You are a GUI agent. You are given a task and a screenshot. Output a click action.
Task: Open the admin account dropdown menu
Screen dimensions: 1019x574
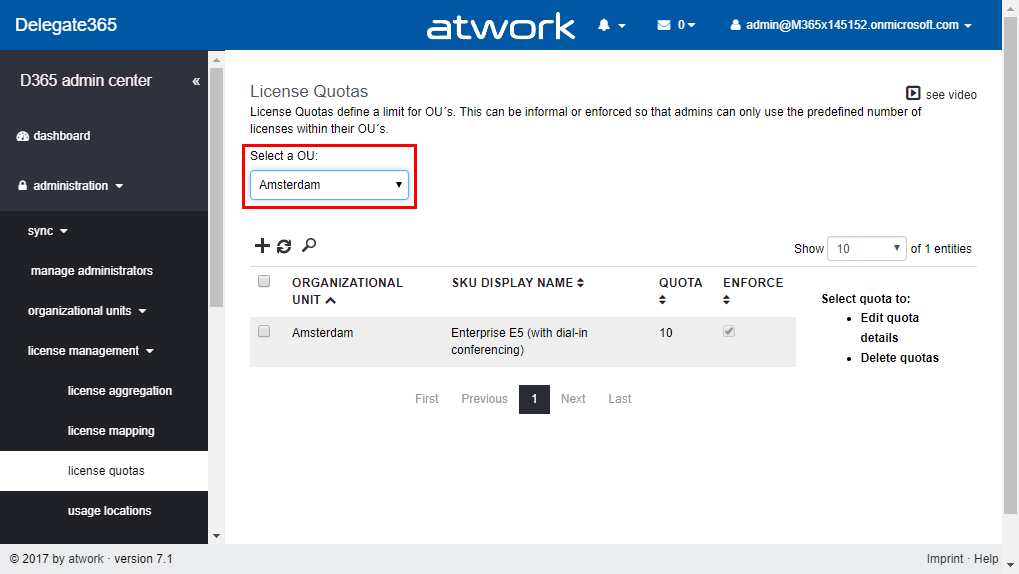pyautogui.click(x=851, y=25)
